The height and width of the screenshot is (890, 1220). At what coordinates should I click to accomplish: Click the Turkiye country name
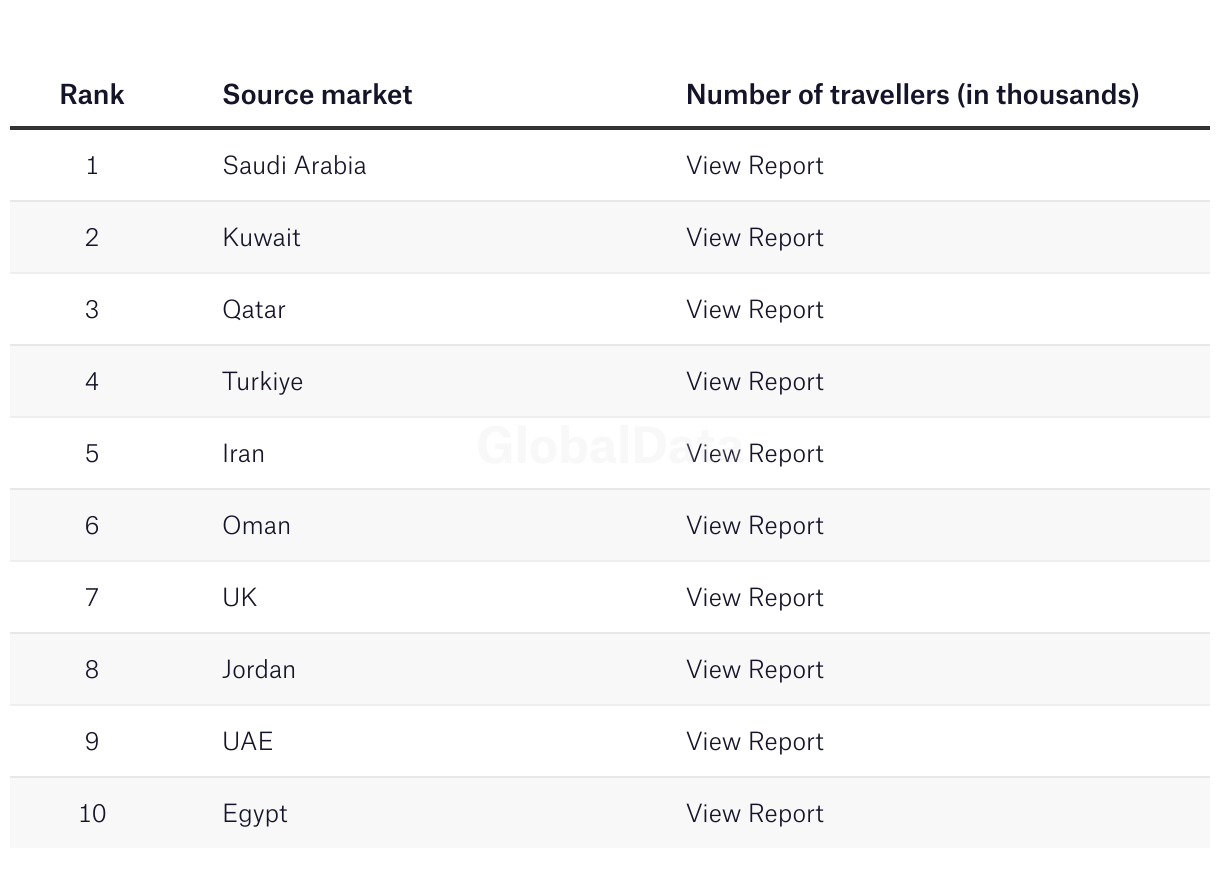262,382
